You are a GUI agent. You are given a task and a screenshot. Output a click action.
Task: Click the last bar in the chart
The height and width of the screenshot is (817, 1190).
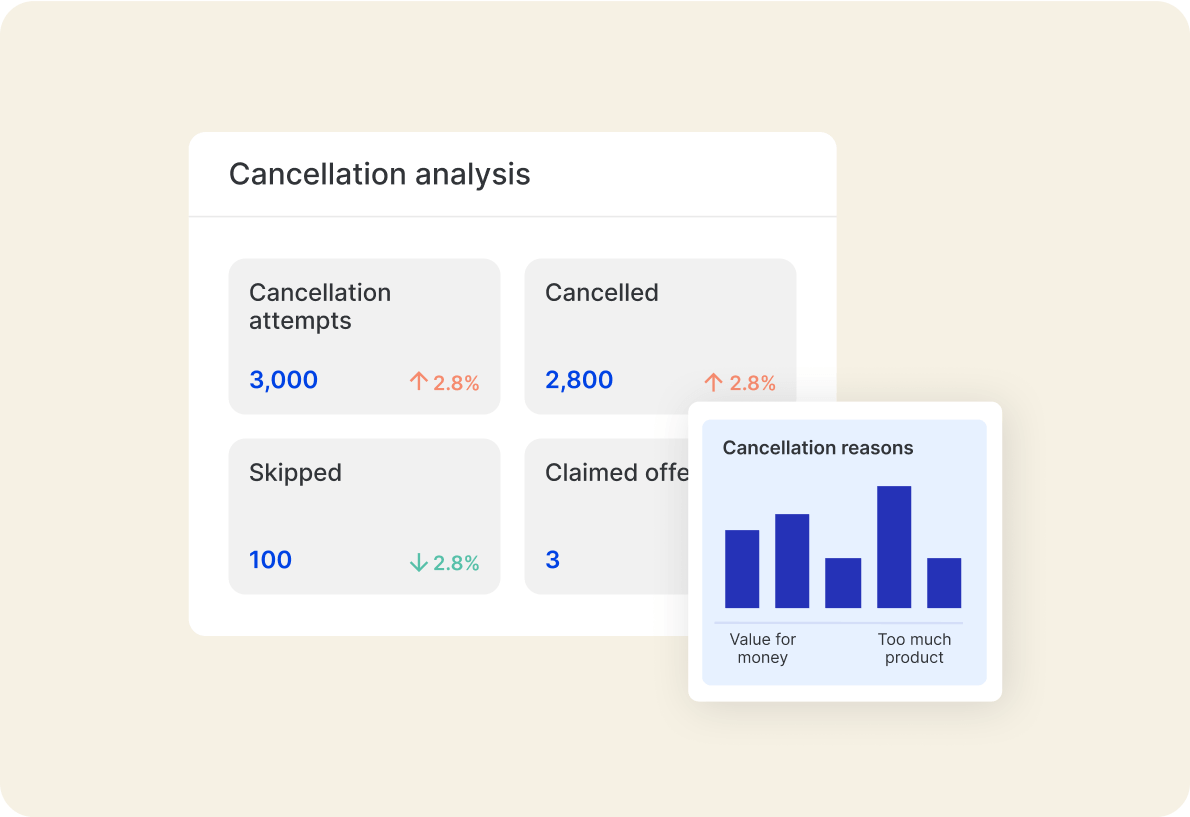tap(944, 583)
